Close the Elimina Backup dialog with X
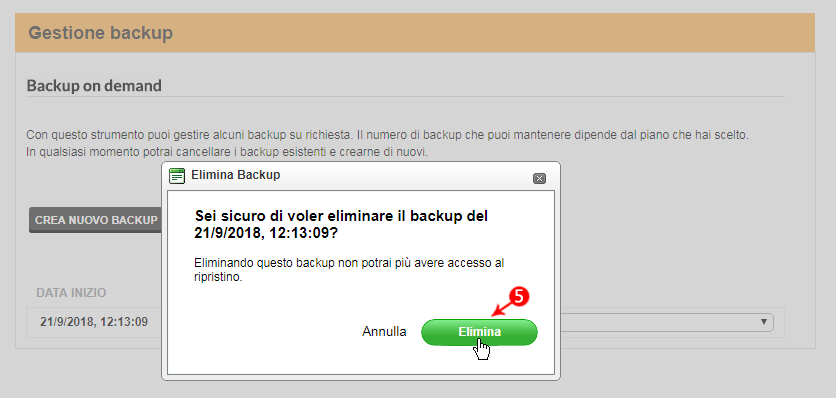The image size is (836, 398). click(540, 179)
